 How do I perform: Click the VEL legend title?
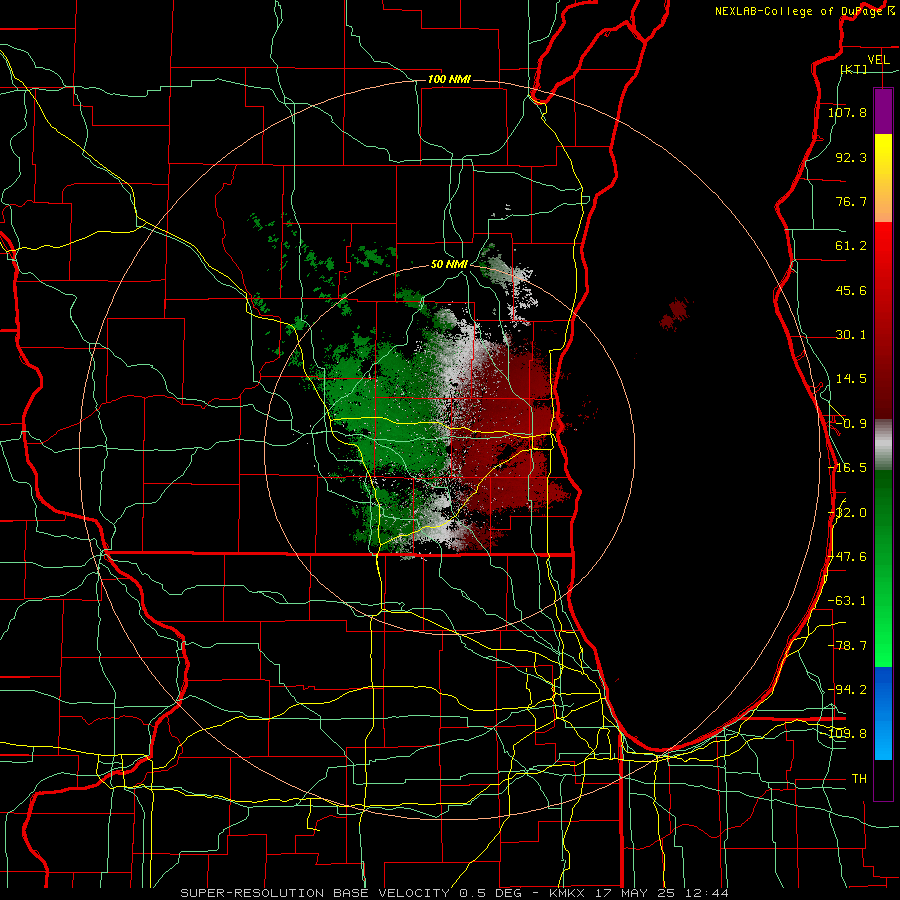tap(878, 59)
